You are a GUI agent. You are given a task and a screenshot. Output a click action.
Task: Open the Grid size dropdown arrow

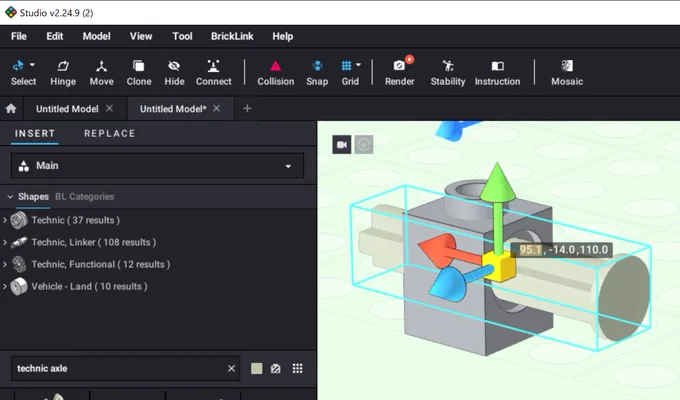click(358, 65)
